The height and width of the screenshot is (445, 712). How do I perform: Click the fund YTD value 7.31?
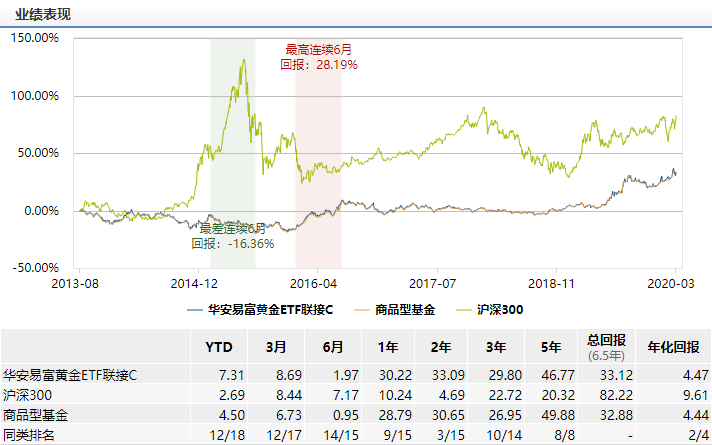point(232,375)
